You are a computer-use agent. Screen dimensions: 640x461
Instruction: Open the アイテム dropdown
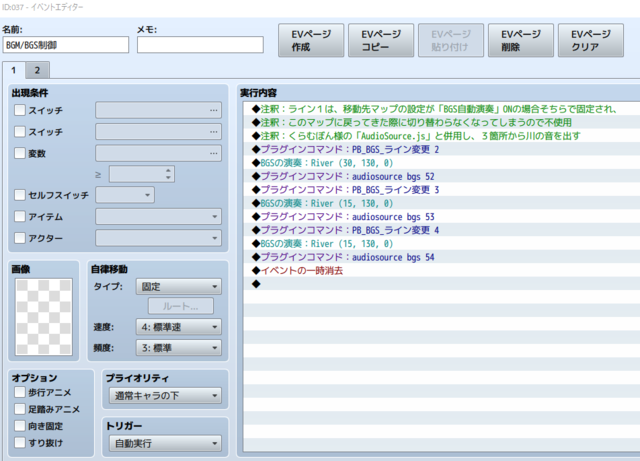click(x=158, y=216)
